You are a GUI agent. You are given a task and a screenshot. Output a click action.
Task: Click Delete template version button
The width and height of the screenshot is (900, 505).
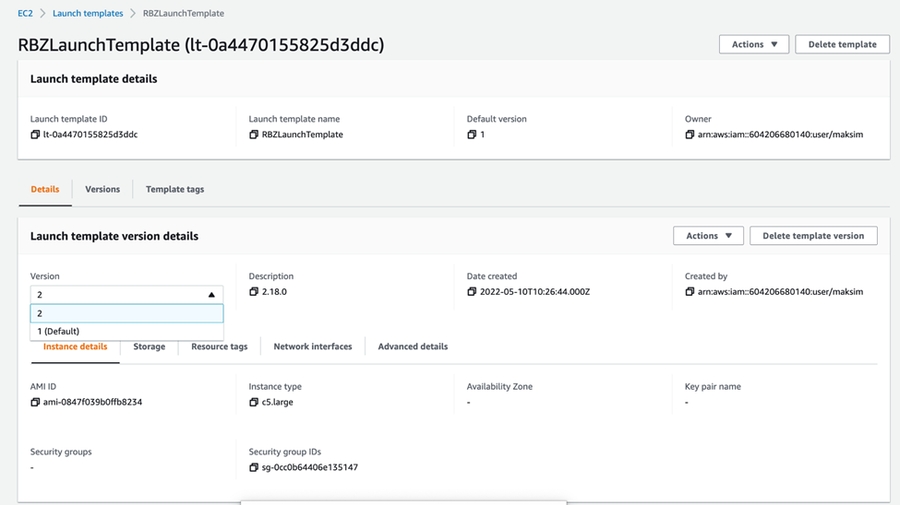pyautogui.click(x=813, y=236)
